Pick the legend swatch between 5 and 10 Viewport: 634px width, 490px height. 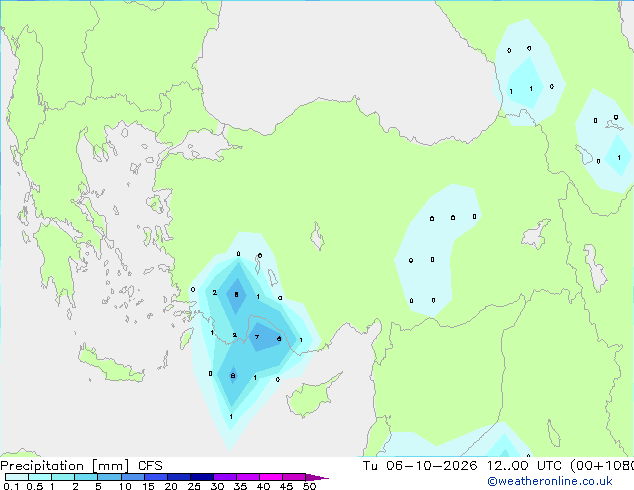109,477
